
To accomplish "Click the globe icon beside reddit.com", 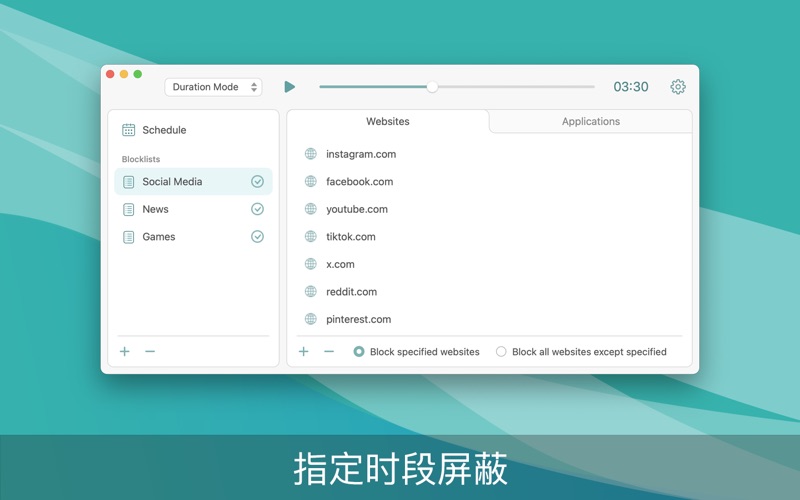I will (311, 291).
